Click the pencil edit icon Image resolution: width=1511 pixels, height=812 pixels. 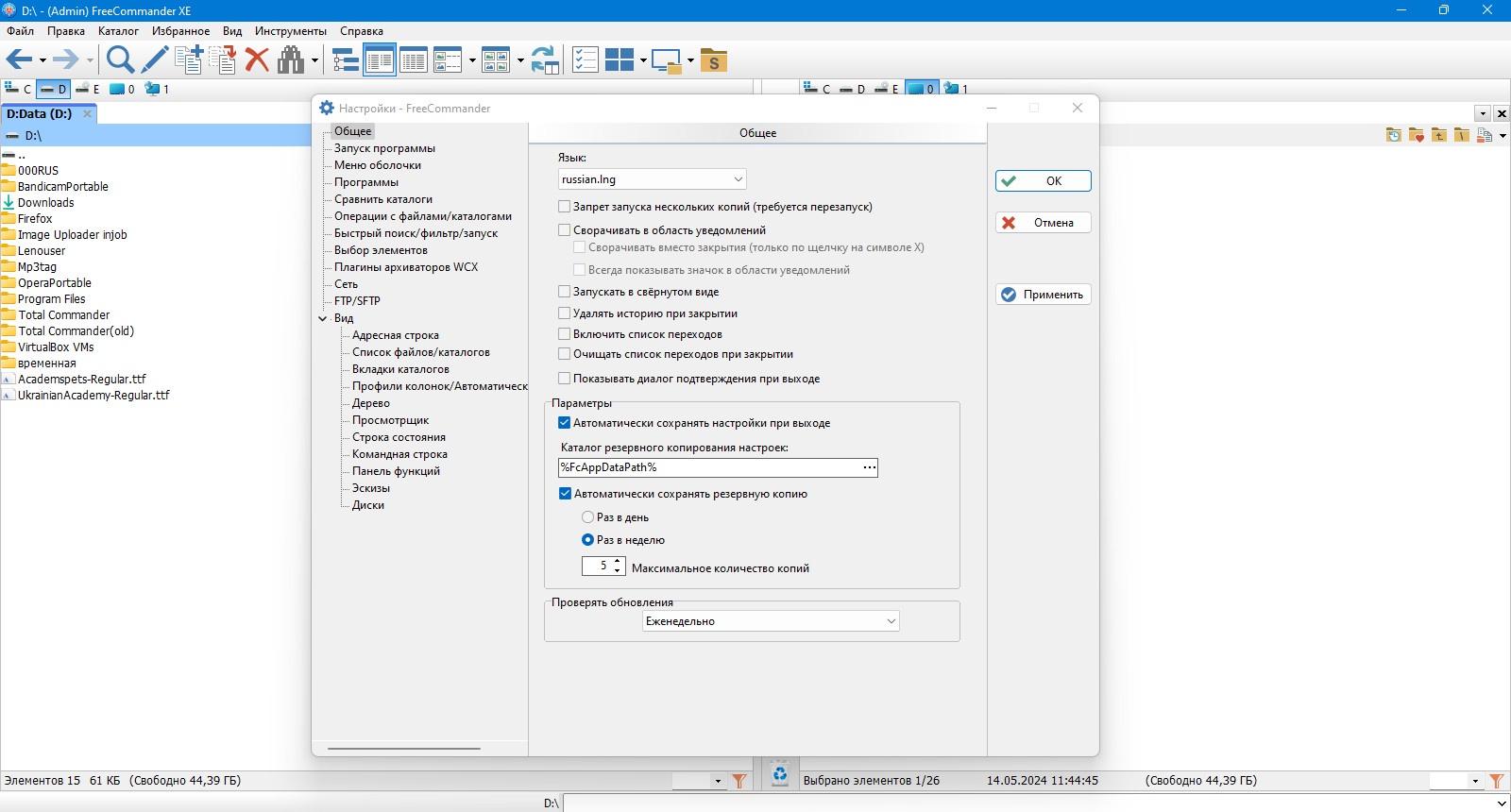pos(155,60)
